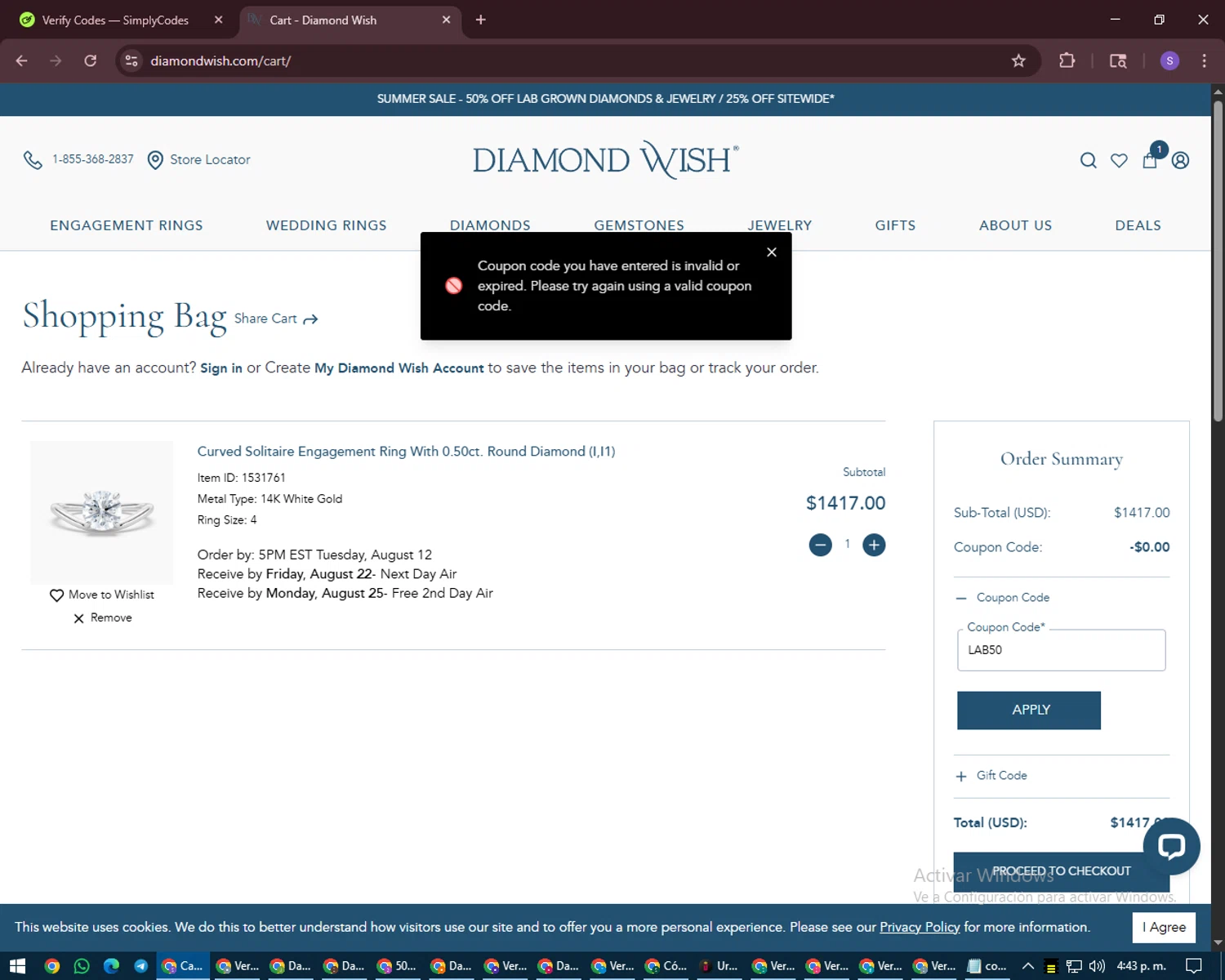This screenshot has height=980, width=1225.
Task: Click the Remove X icon for the ring
Action: pos(78,618)
